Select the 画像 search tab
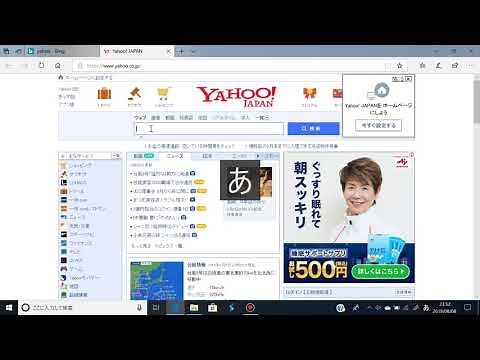This screenshot has height=360, width=480. pos(155,118)
